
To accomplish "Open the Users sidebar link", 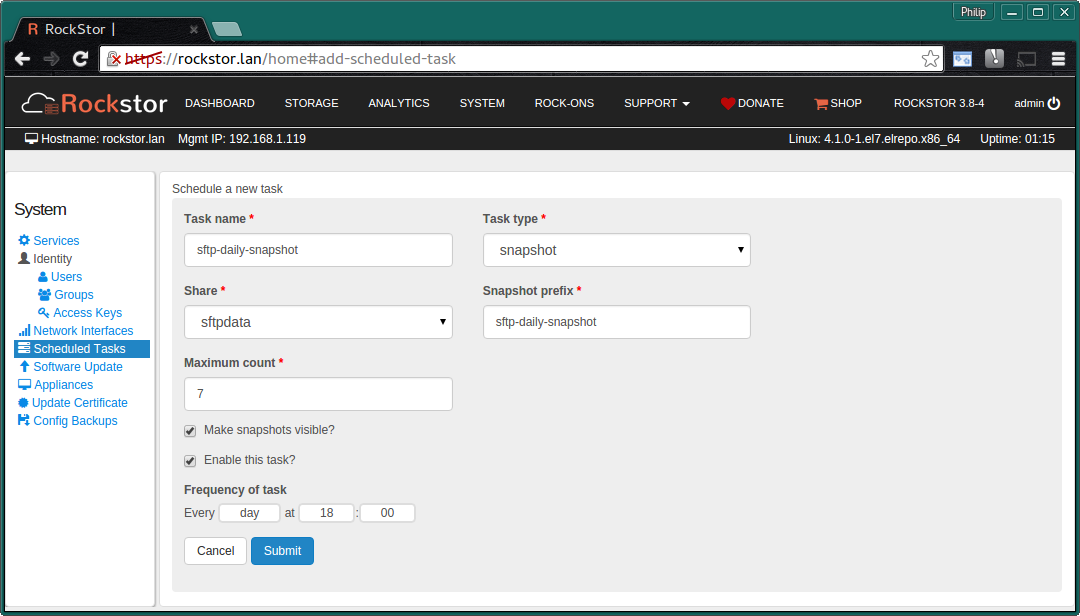I will click(66, 276).
